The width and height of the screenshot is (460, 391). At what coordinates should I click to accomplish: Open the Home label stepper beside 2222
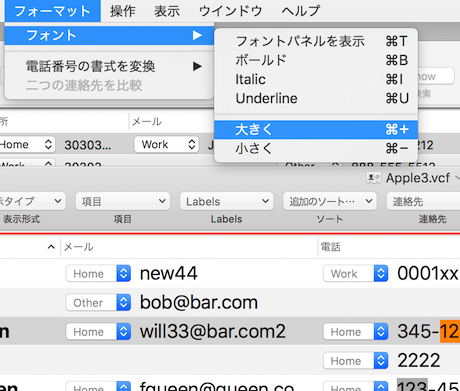coord(381,361)
